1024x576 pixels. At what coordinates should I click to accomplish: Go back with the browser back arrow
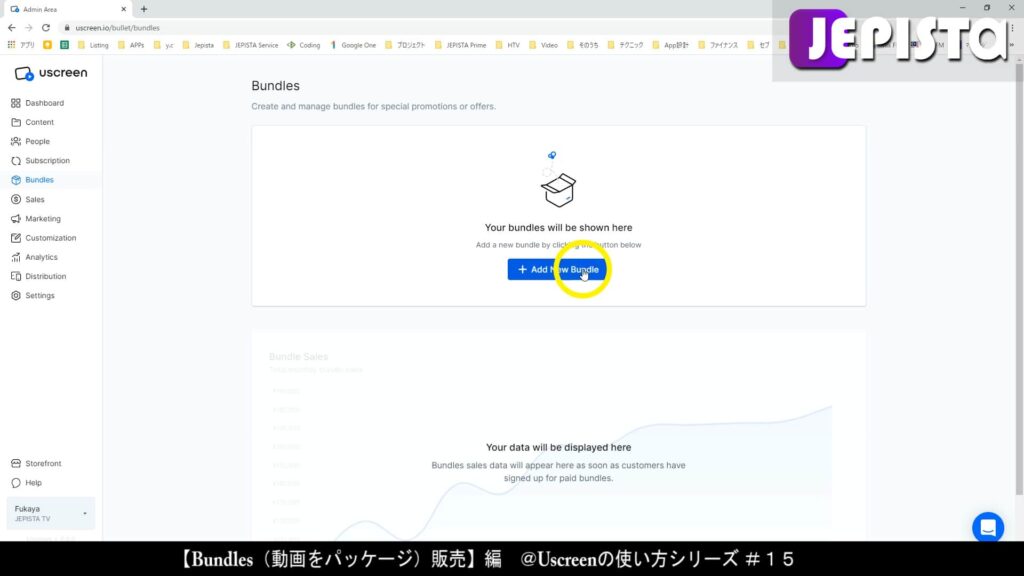(x=12, y=28)
